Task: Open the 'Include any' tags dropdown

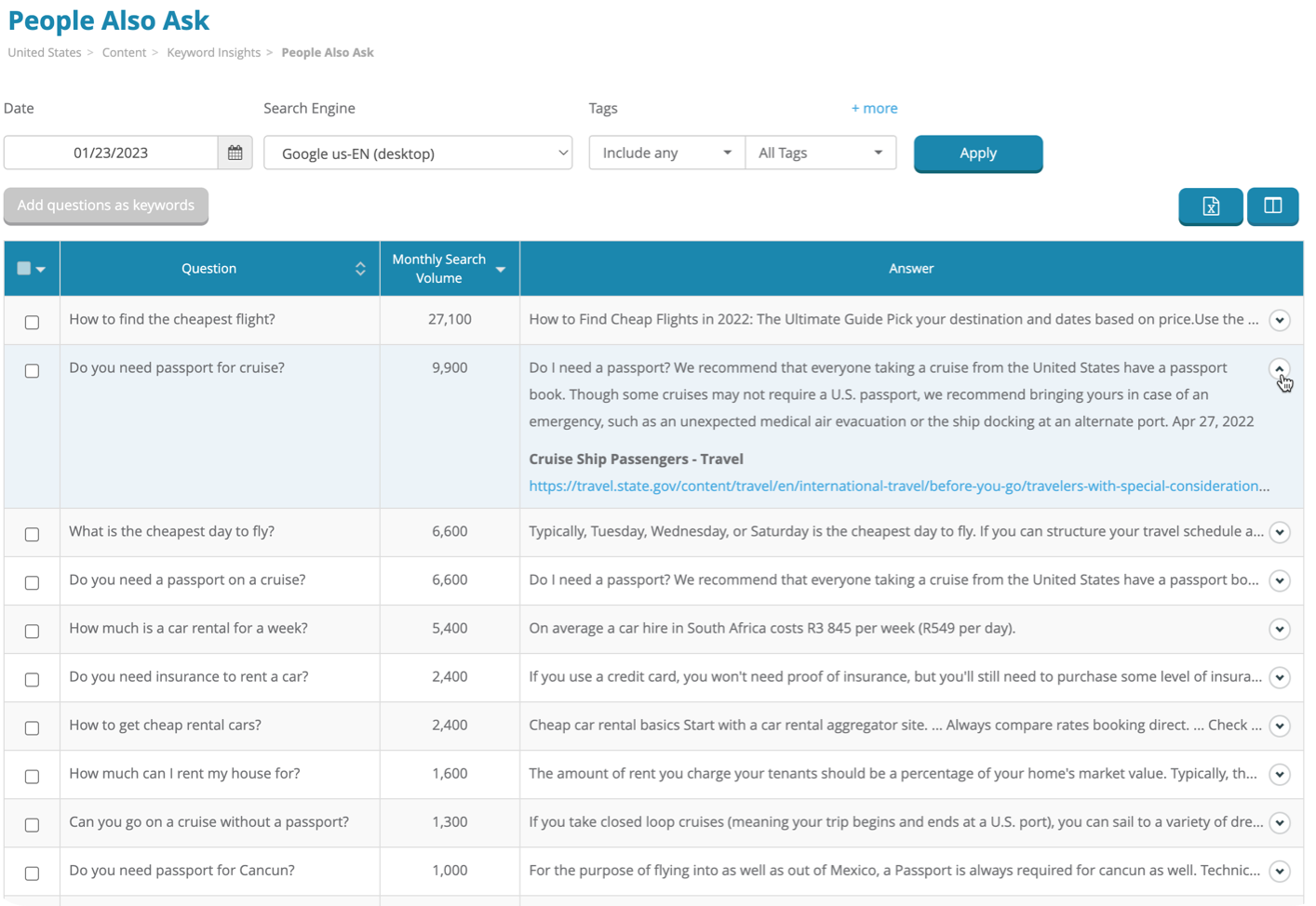Action: point(666,153)
